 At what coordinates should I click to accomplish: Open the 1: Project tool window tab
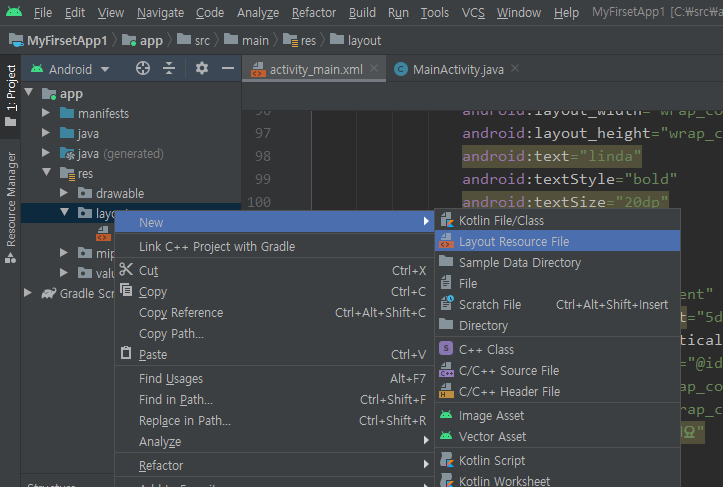click(x=11, y=95)
